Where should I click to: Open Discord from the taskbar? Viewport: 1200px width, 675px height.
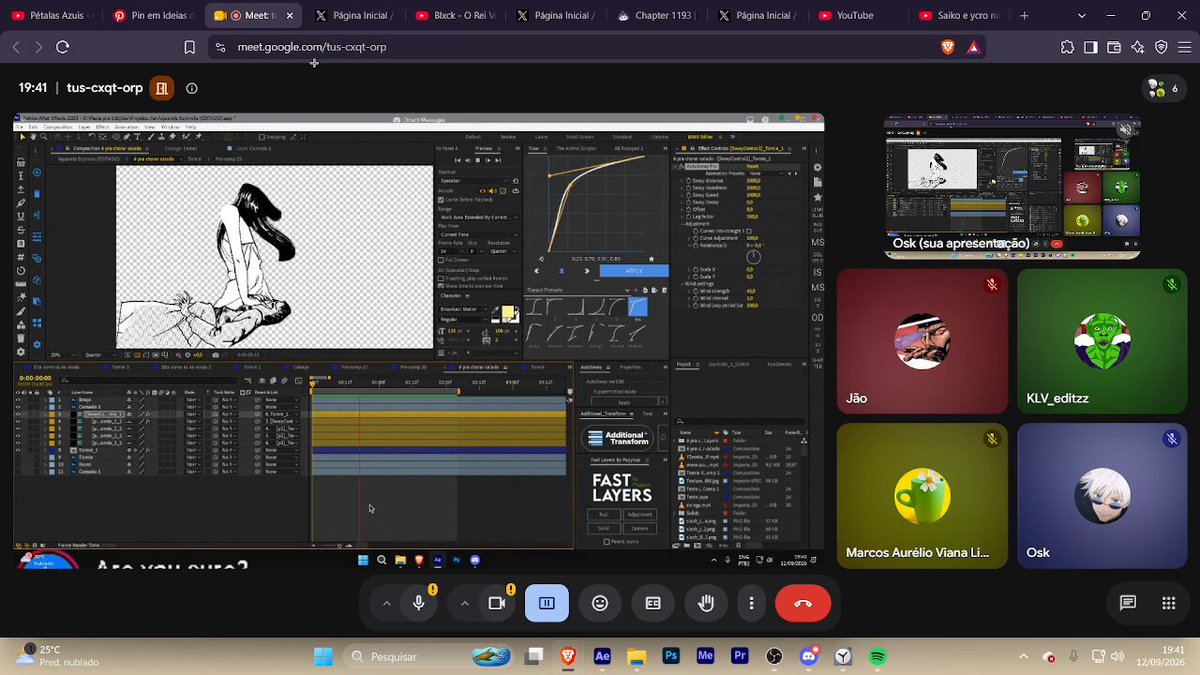point(809,656)
